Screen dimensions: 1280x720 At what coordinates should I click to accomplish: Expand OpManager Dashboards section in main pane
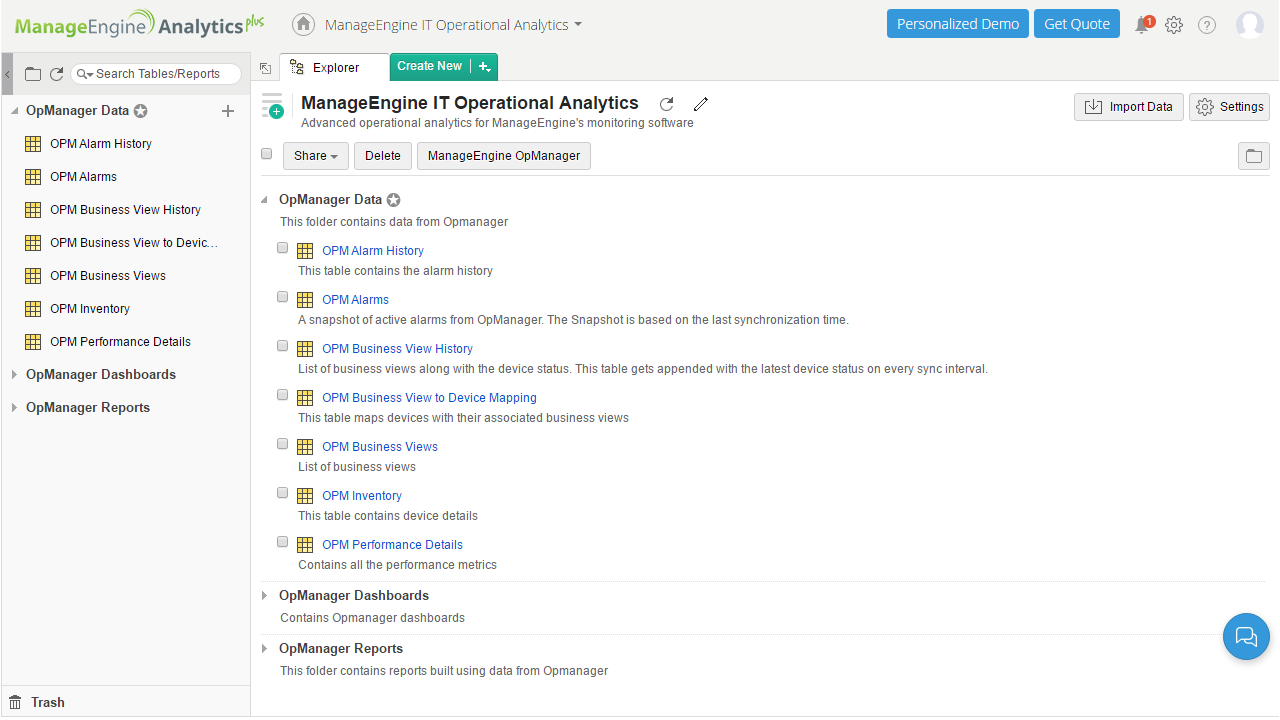coord(265,596)
